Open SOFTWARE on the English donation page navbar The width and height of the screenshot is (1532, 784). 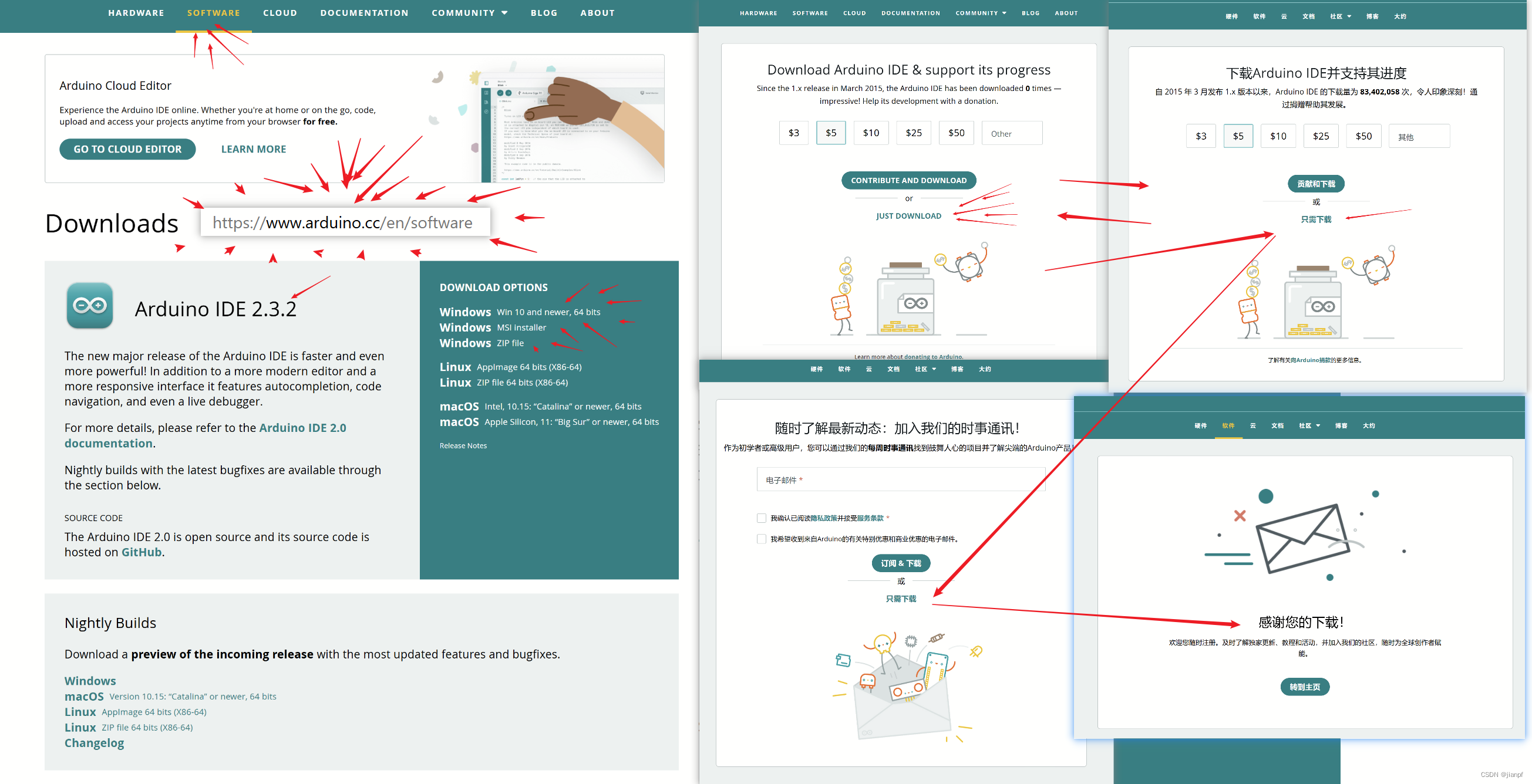(x=810, y=12)
